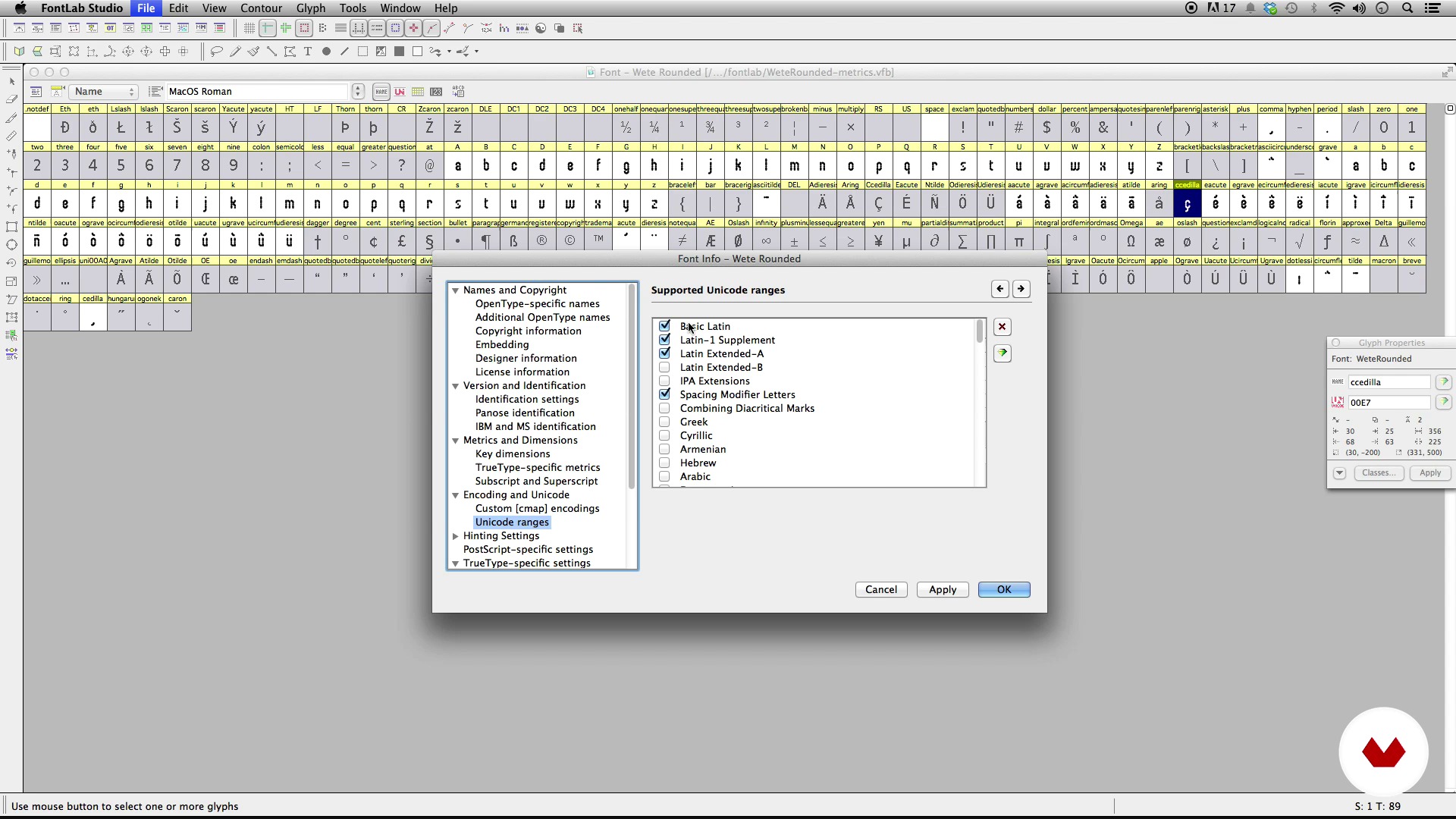Collapse Names and Copyright section
This screenshot has width=1456, height=819.
(456, 290)
